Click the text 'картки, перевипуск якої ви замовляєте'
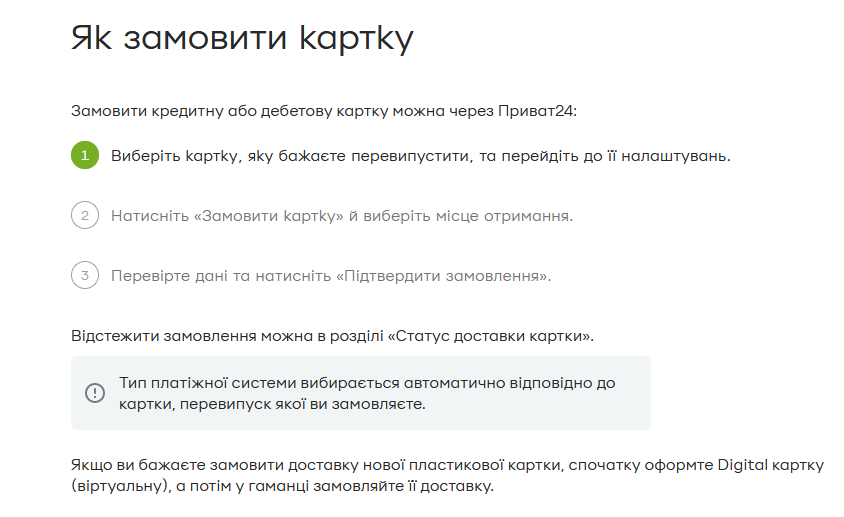Screen dimensions: 844x517 tap(272, 404)
